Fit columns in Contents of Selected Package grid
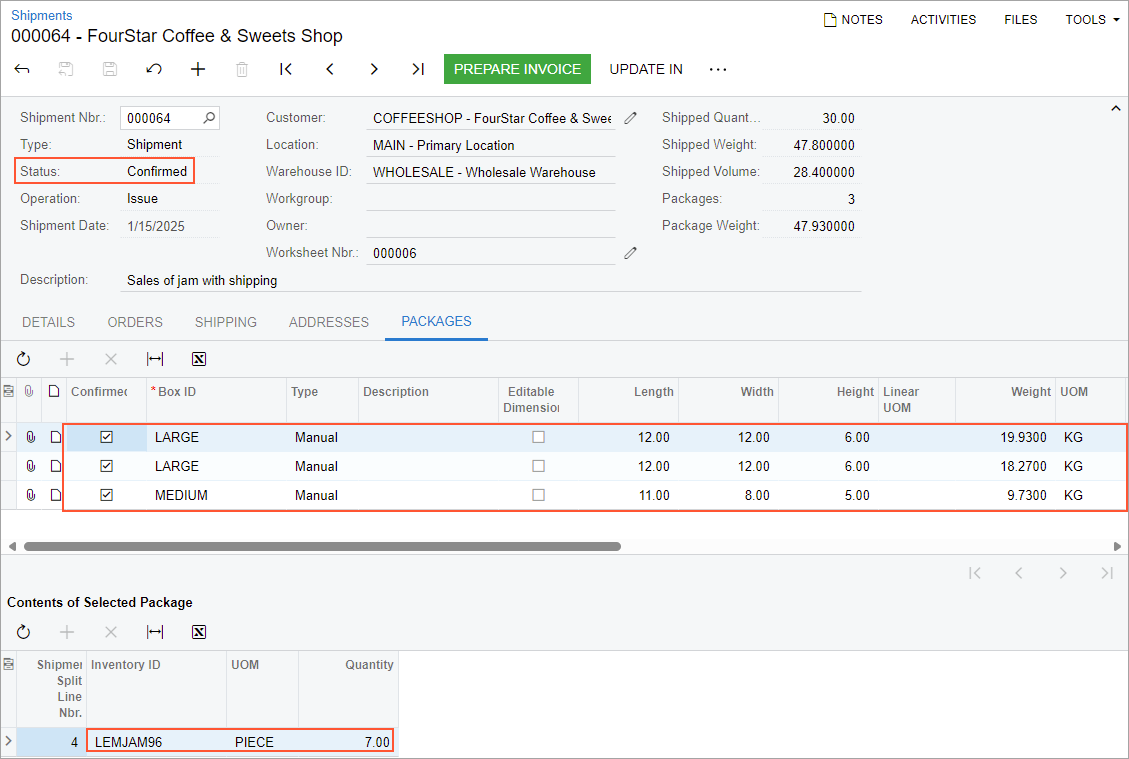The width and height of the screenshot is (1129, 759). (x=155, y=632)
